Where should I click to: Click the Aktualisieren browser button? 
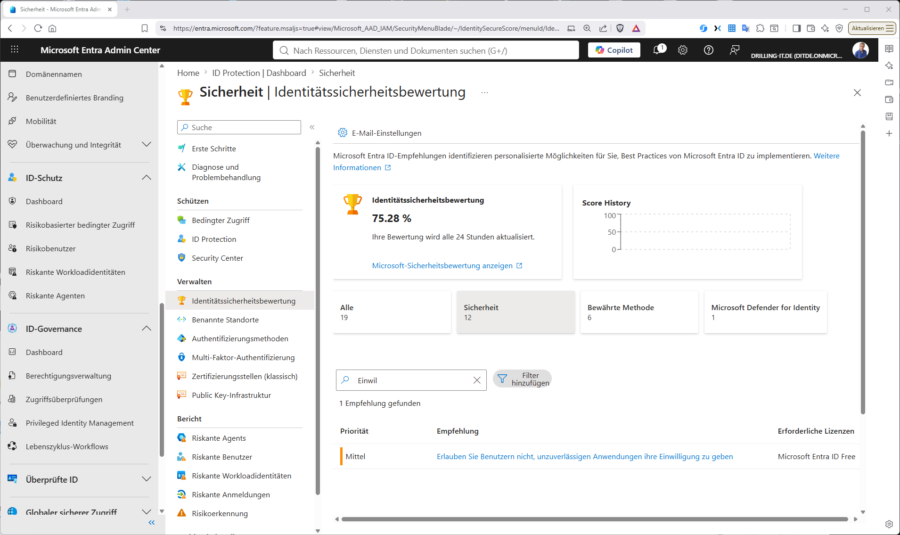pos(872,28)
